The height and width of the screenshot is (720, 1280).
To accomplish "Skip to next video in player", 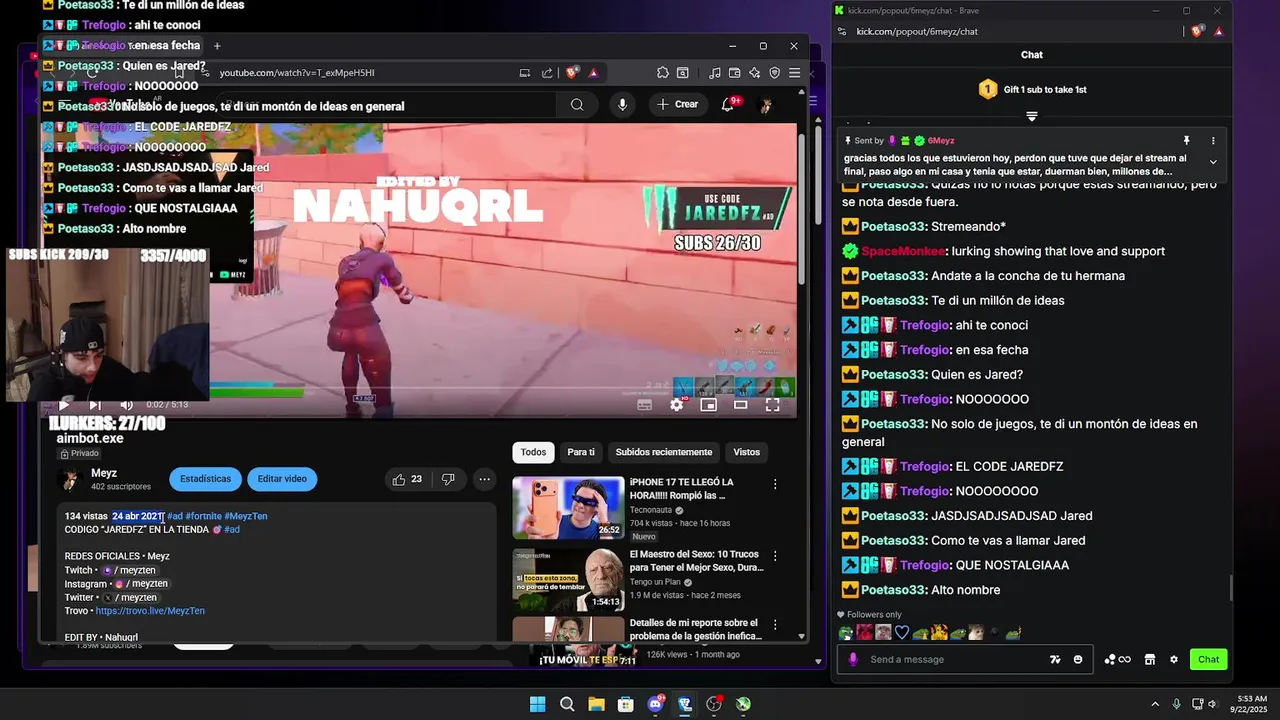I will [95, 405].
